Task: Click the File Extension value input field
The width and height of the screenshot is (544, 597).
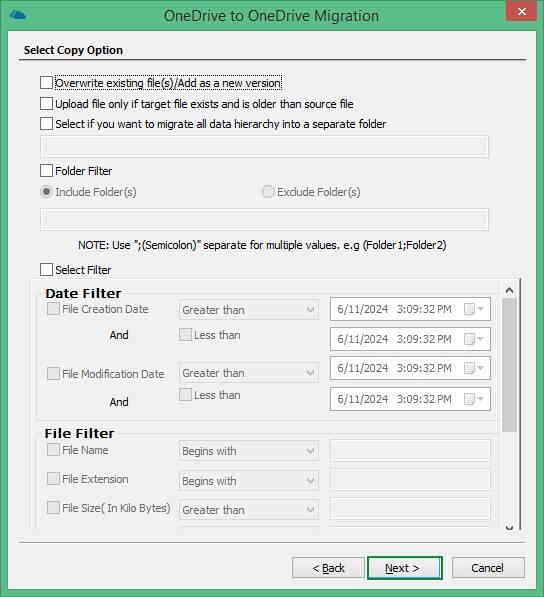Action: coord(410,480)
